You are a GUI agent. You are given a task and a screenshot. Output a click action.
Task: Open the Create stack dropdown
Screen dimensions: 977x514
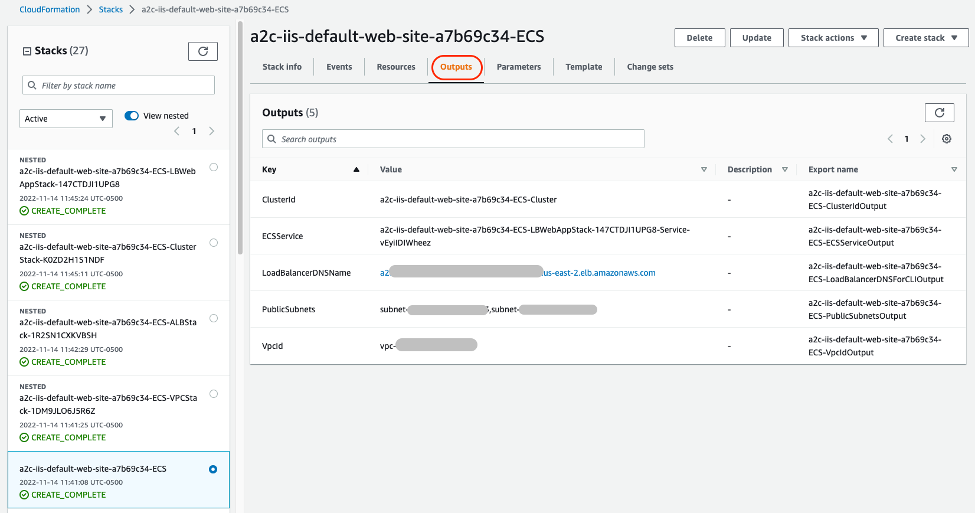coord(925,38)
